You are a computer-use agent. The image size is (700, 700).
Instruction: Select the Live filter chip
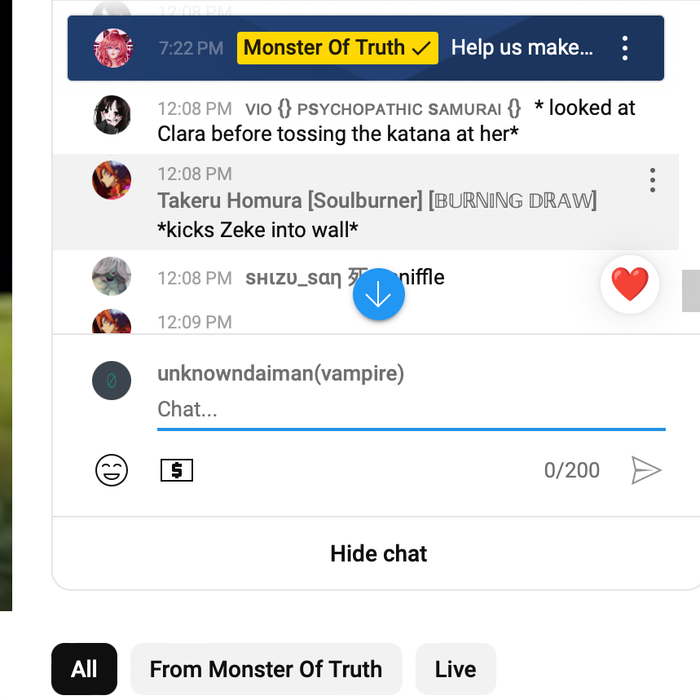point(455,669)
